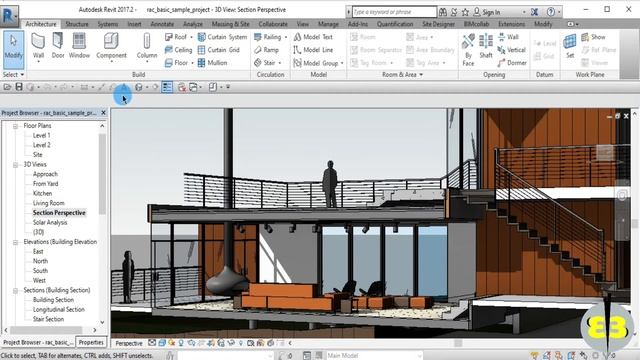The height and width of the screenshot is (360, 640).
Task: Click the Show work plane button
Action: pyautogui.click(x=593, y=37)
